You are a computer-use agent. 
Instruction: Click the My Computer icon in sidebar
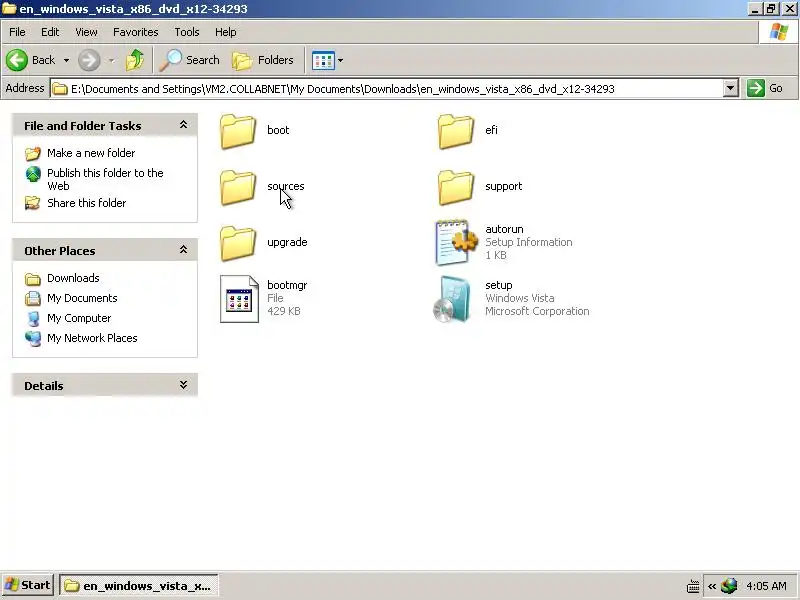click(33, 318)
